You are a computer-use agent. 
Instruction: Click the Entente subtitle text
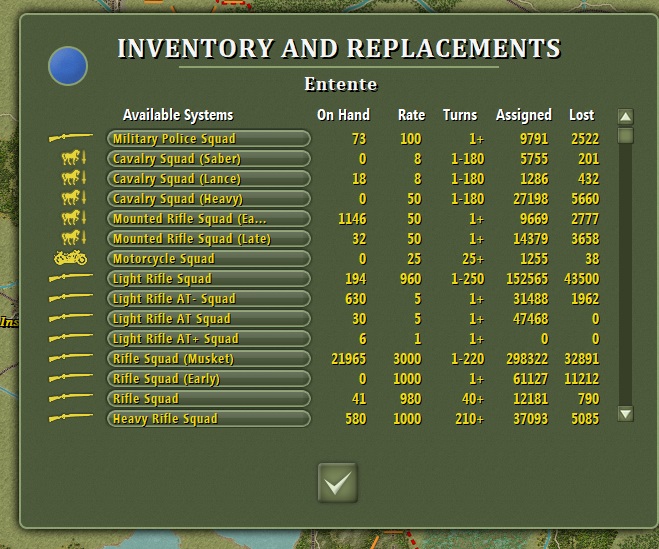340,84
